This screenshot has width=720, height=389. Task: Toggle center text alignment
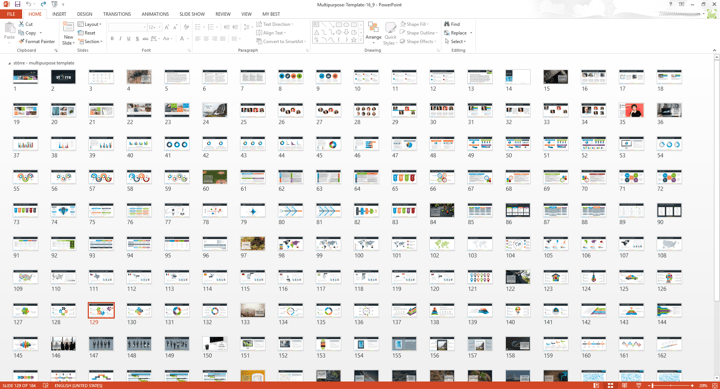[x=206, y=39]
